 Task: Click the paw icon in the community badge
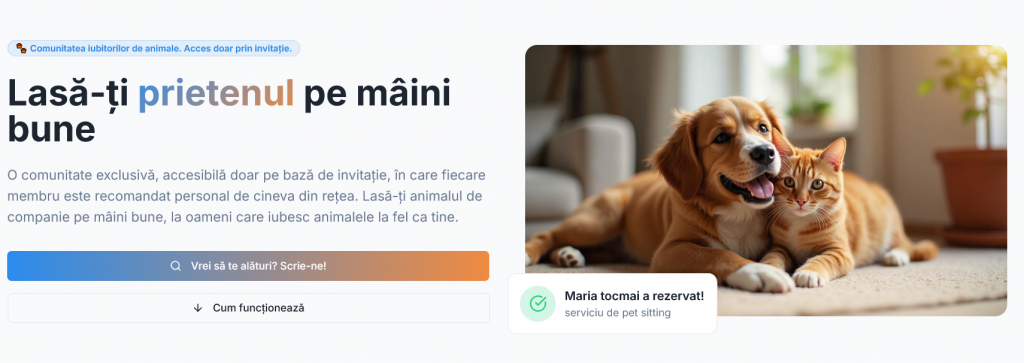coord(21,48)
